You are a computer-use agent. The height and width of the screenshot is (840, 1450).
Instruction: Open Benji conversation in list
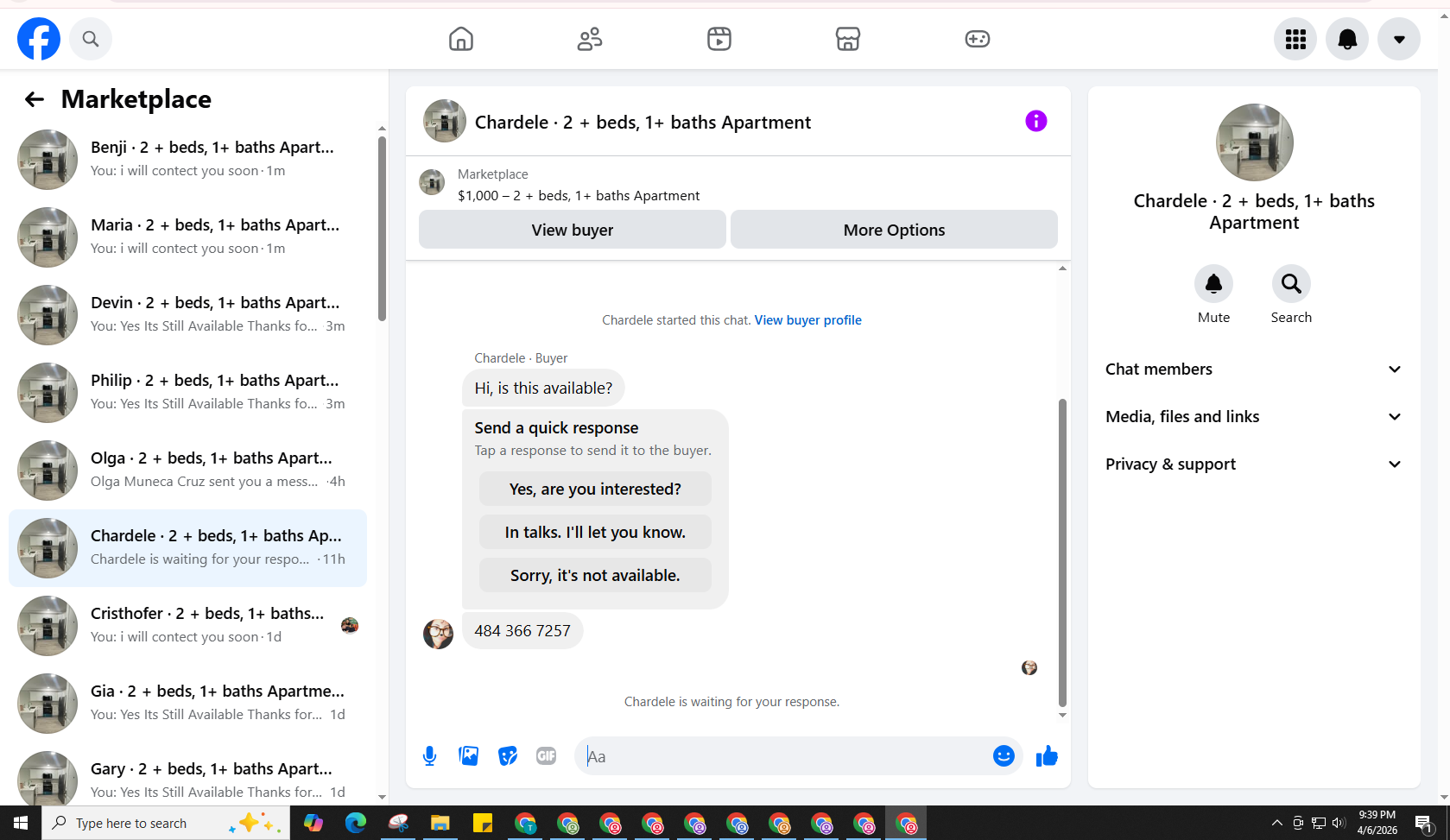(x=187, y=160)
